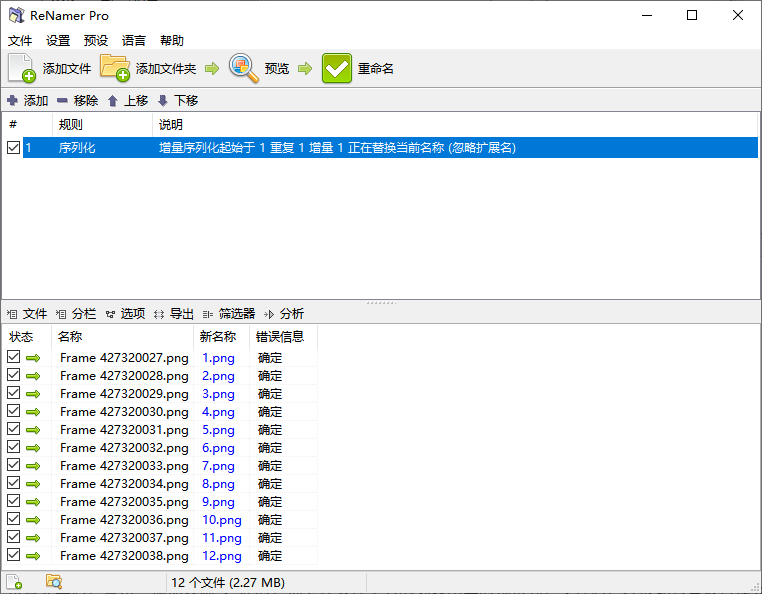Uncheck Frame 427320035.png checkbox

[x=14, y=501]
